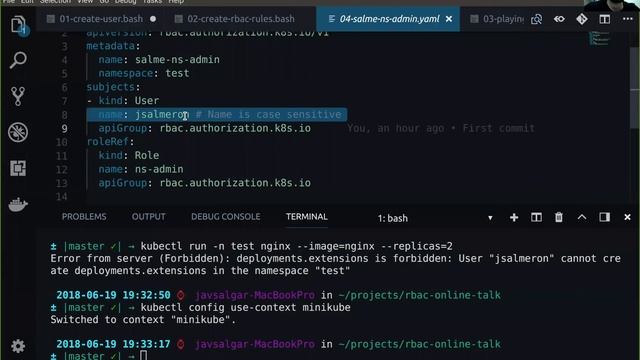This screenshot has height=360, width=640.
Task: Click 'kubectl config use-context minikube' command
Action: click(x=245, y=307)
